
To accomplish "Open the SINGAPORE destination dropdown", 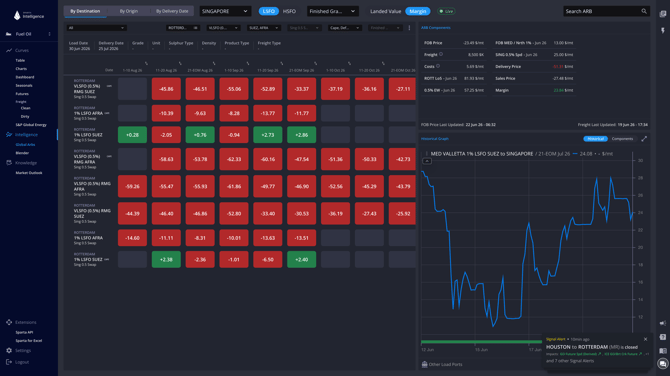I will pyautogui.click(x=225, y=11).
